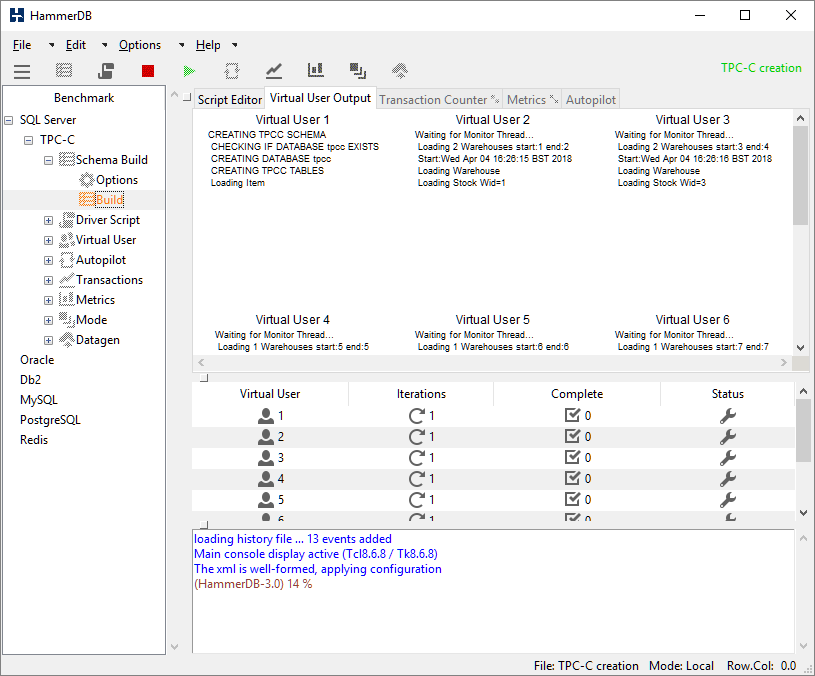Expand the Driver Script tree node
Viewport: 815px width, 676px height.
pyautogui.click(x=48, y=220)
